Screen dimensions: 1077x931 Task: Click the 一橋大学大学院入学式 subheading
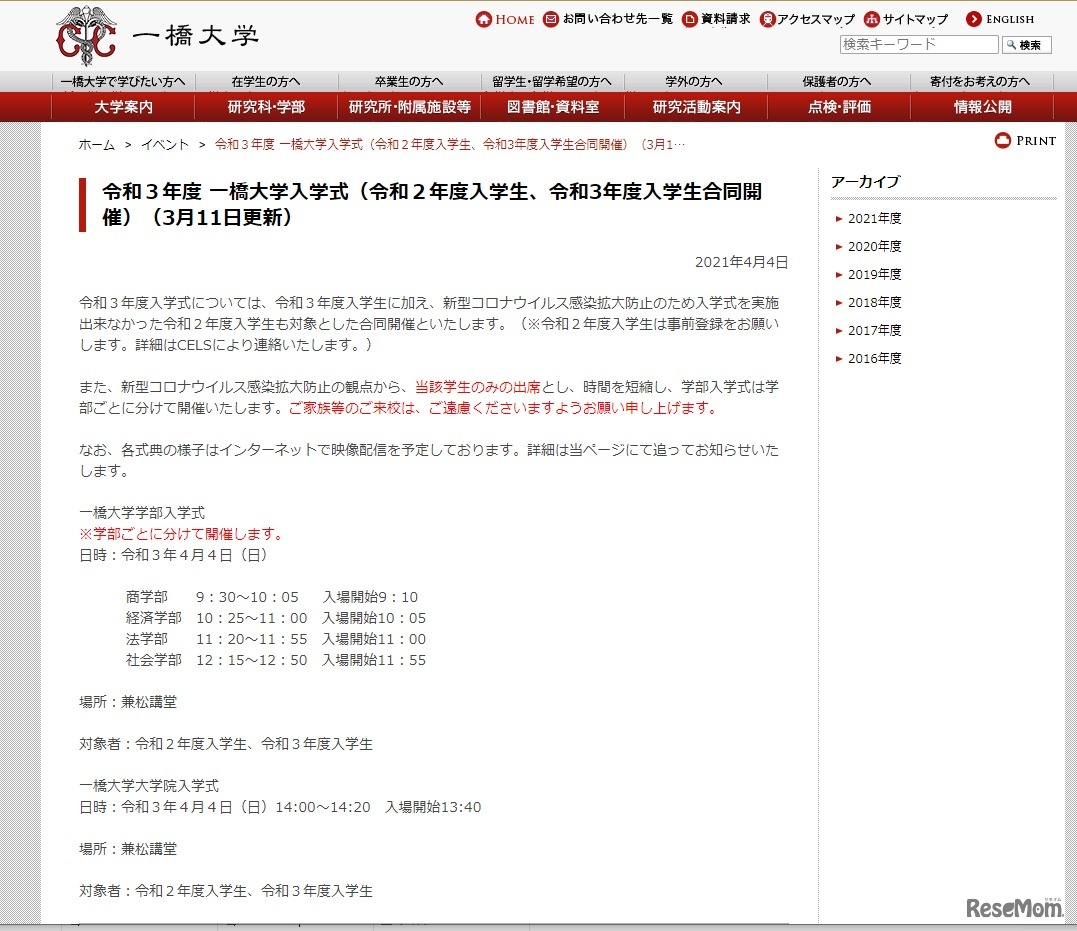[149, 786]
